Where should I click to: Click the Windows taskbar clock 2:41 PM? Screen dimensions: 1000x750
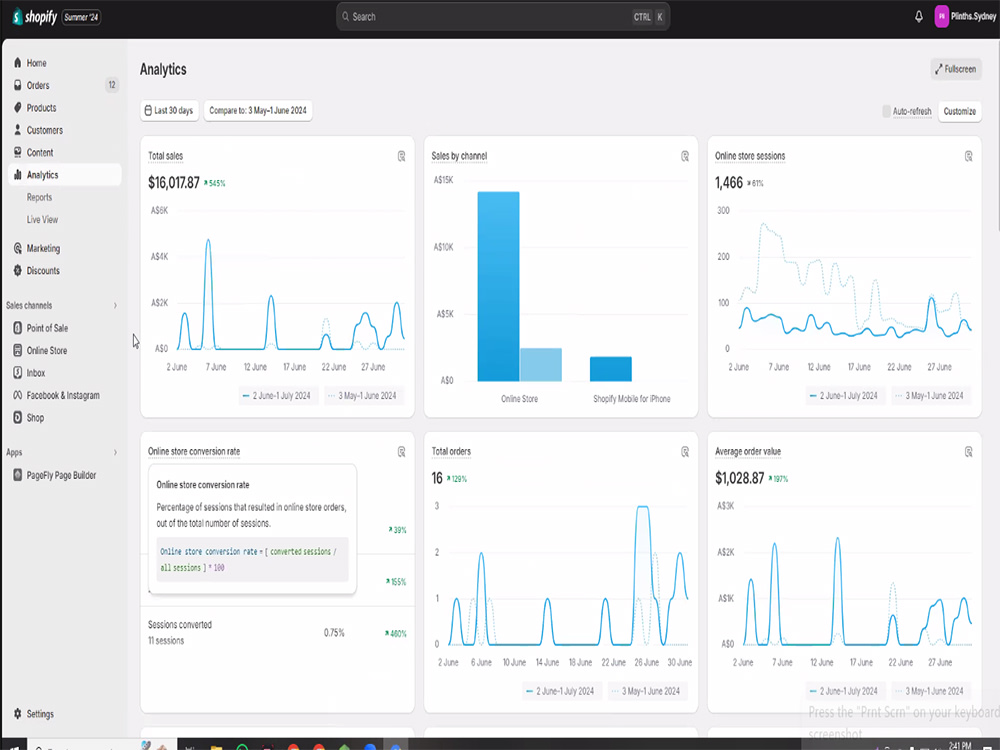point(959,745)
